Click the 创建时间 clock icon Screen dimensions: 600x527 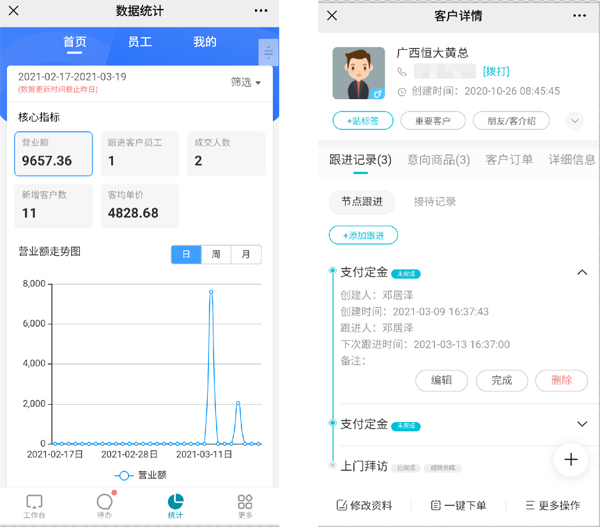point(402,92)
